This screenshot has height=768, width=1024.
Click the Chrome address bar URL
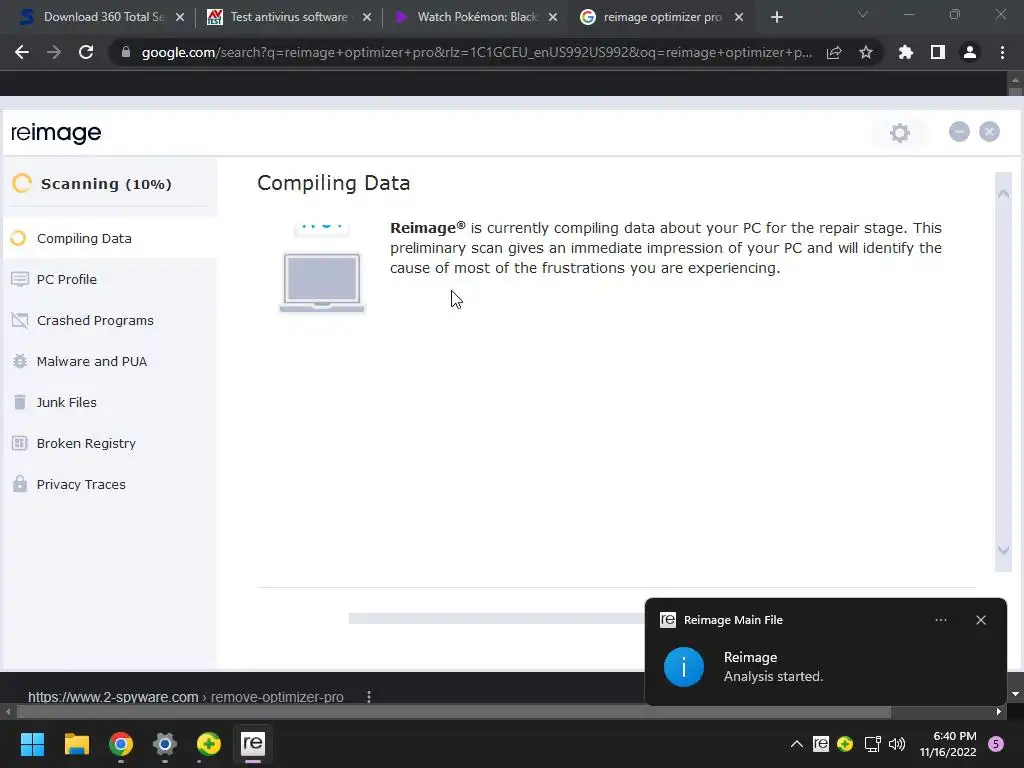(477, 52)
